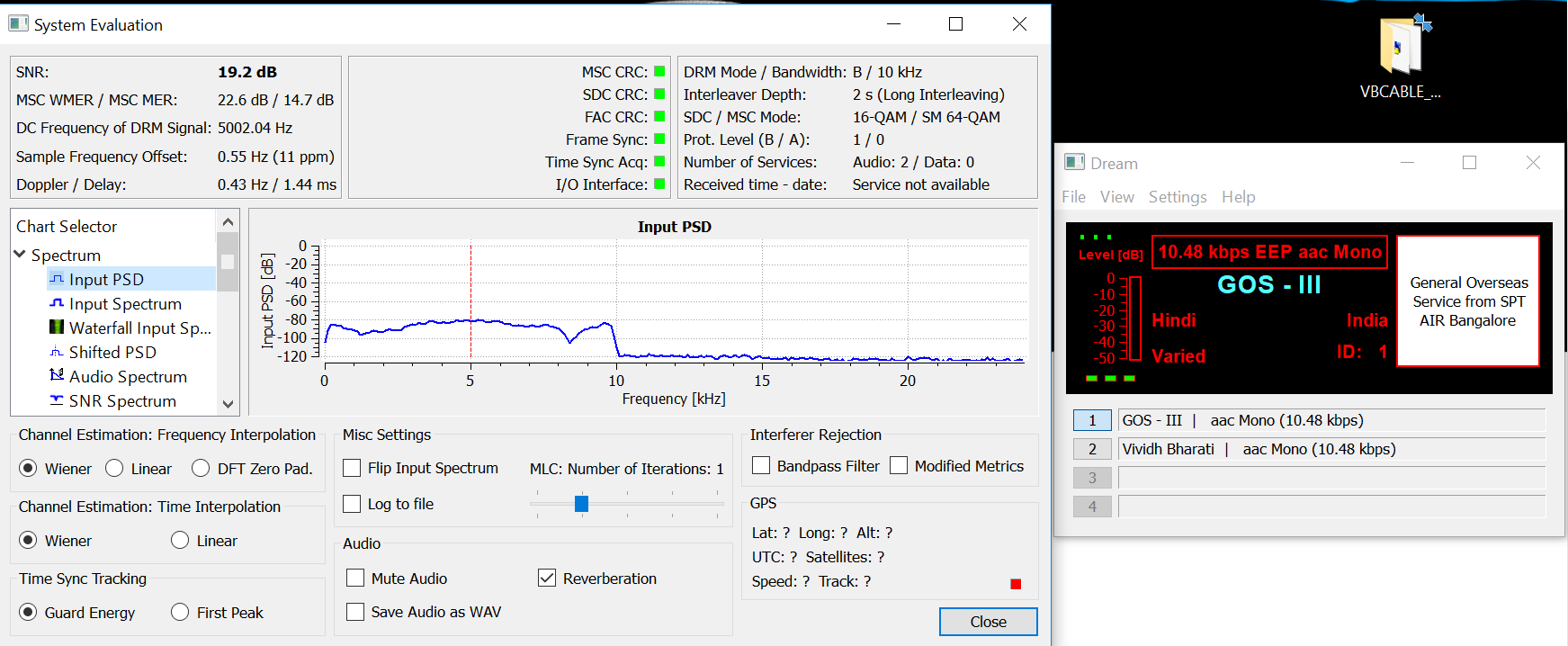Click the Time Sync Acq status LED
The height and width of the screenshot is (646, 1568).
point(659,161)
